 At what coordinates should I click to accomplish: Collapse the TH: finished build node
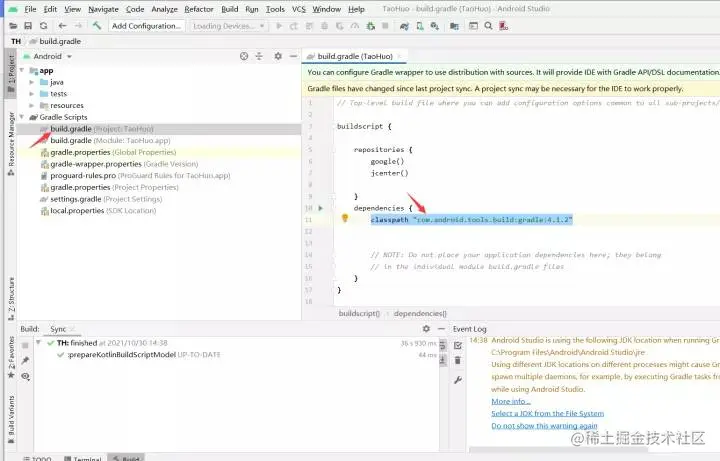click(x=39, y=343)
